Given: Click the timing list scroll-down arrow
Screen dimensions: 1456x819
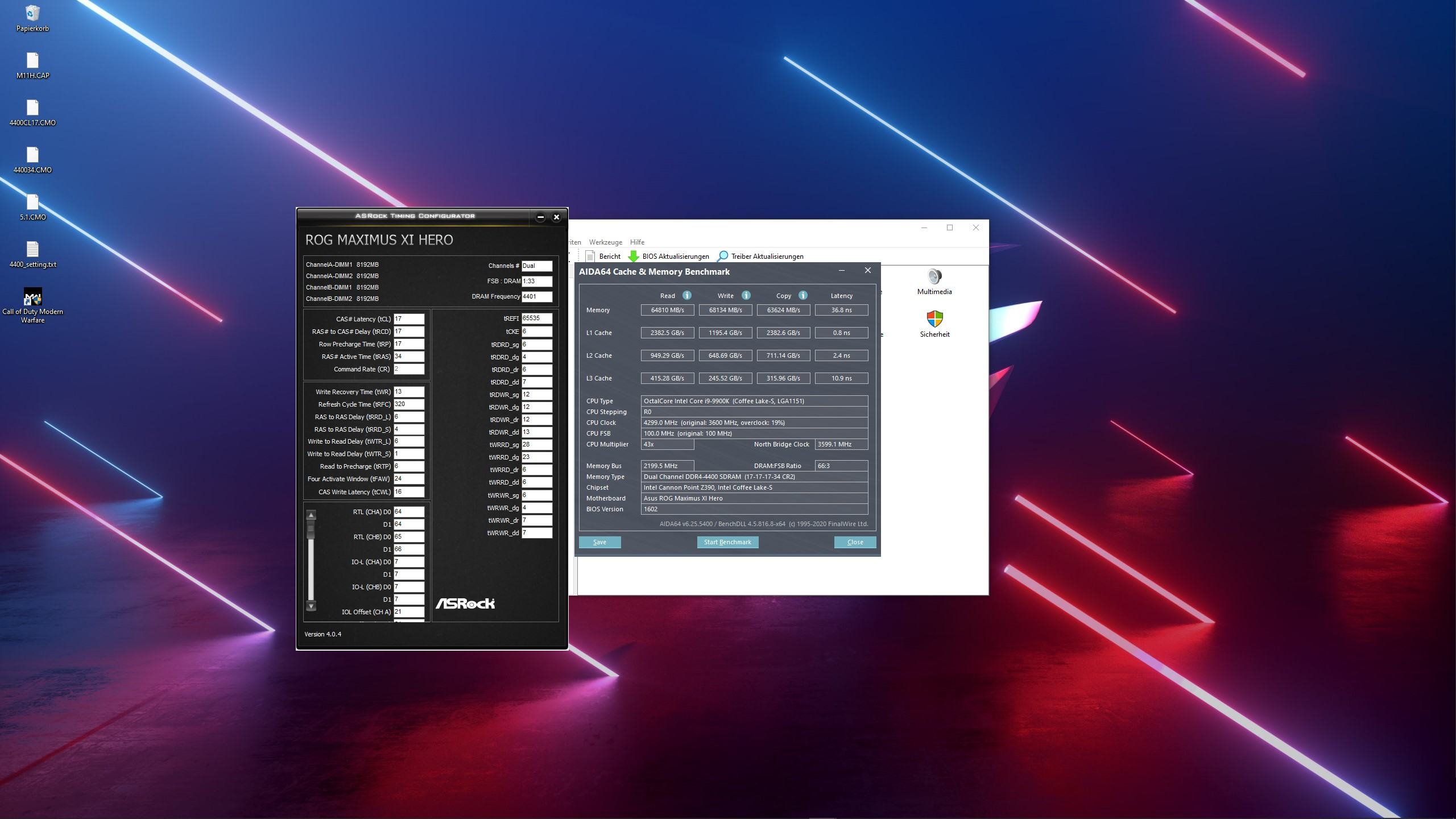Looking at the screenshot, I should tap(311, 606).
